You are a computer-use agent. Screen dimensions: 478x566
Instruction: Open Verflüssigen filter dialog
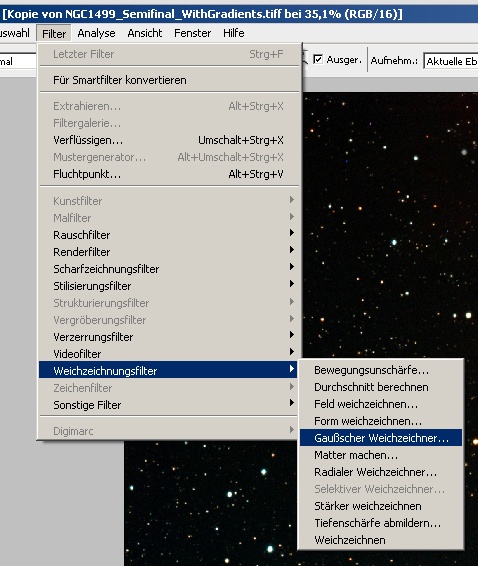(x=168, y=140)
